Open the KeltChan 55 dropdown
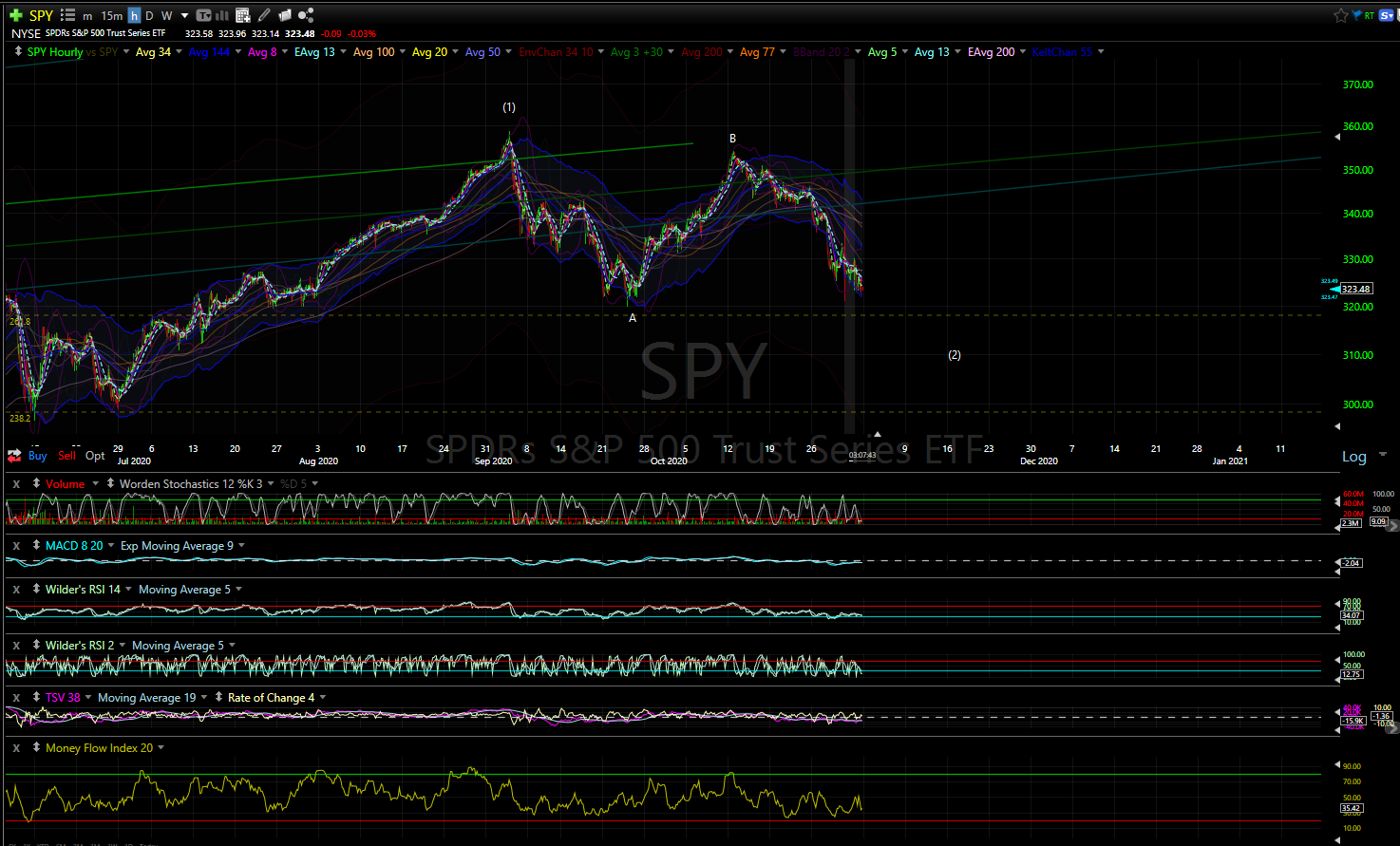This screenshot has height=846, width=1400. 1100,52
